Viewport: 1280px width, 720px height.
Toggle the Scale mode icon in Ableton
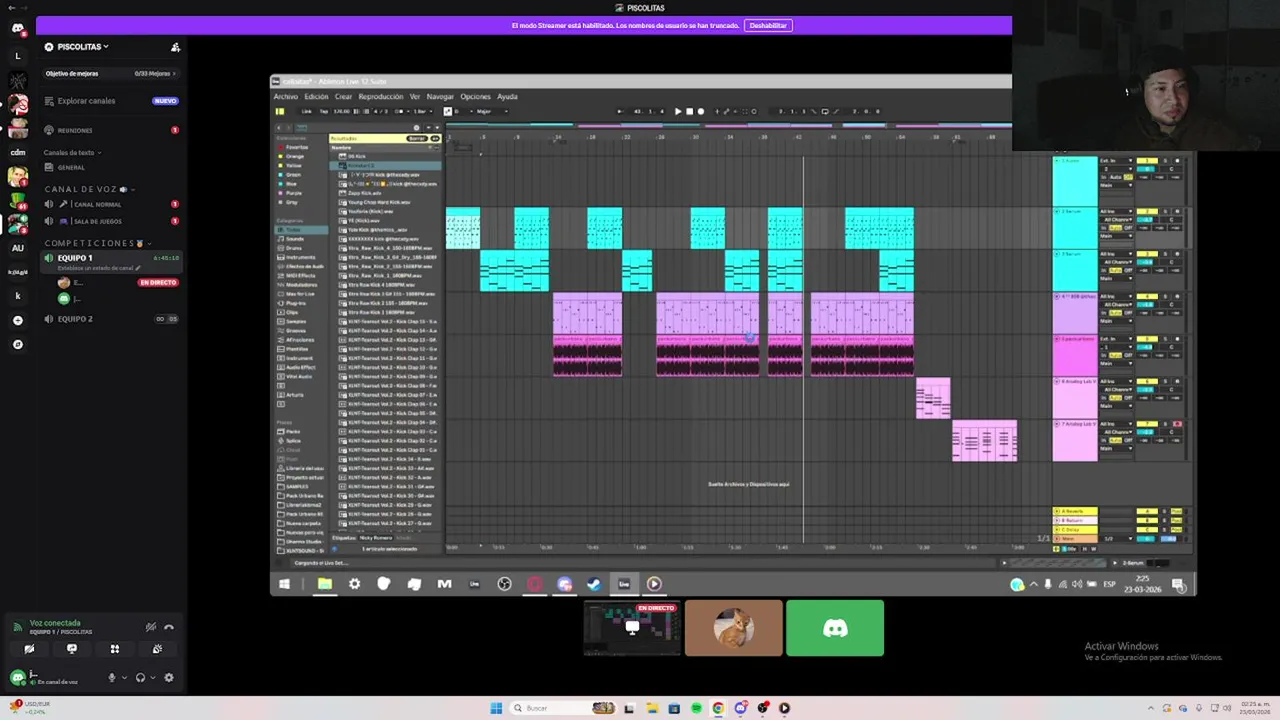447,111
